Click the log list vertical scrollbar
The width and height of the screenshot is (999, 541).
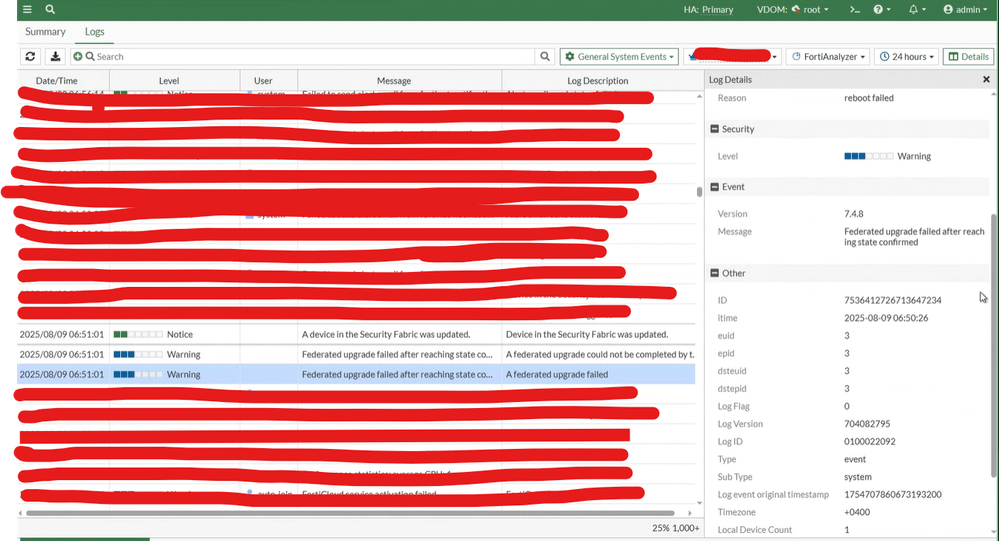pos(700,191)
